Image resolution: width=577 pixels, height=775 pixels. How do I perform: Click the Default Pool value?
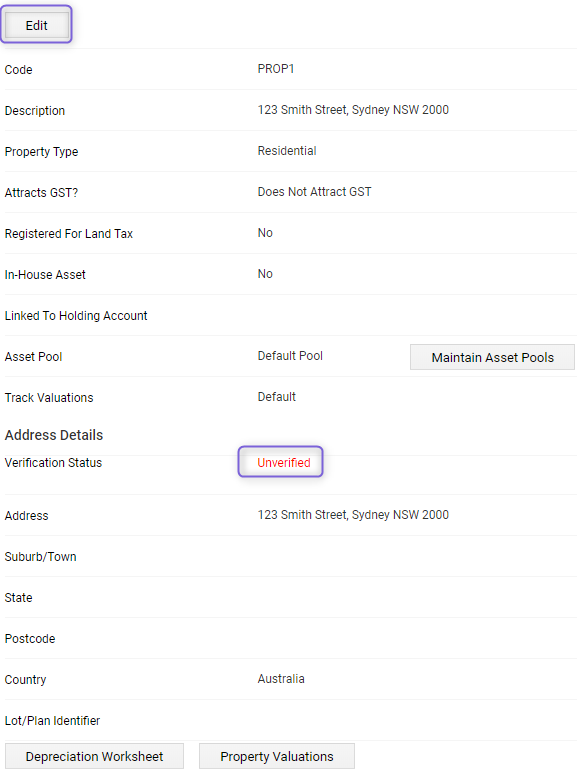[290, 356]
